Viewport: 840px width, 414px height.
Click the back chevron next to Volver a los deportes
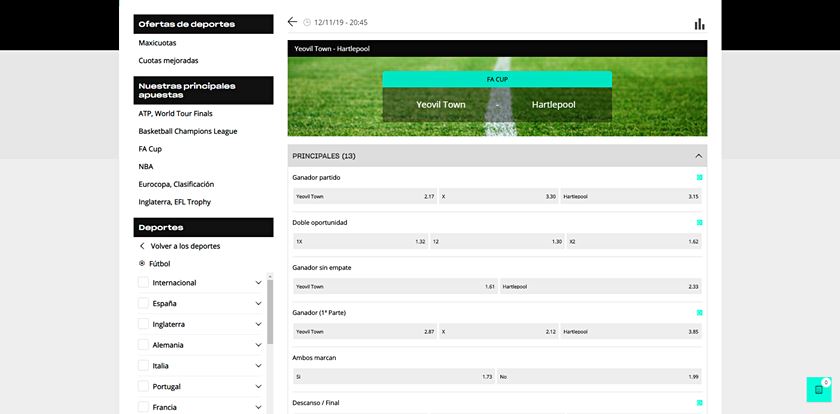142,246
